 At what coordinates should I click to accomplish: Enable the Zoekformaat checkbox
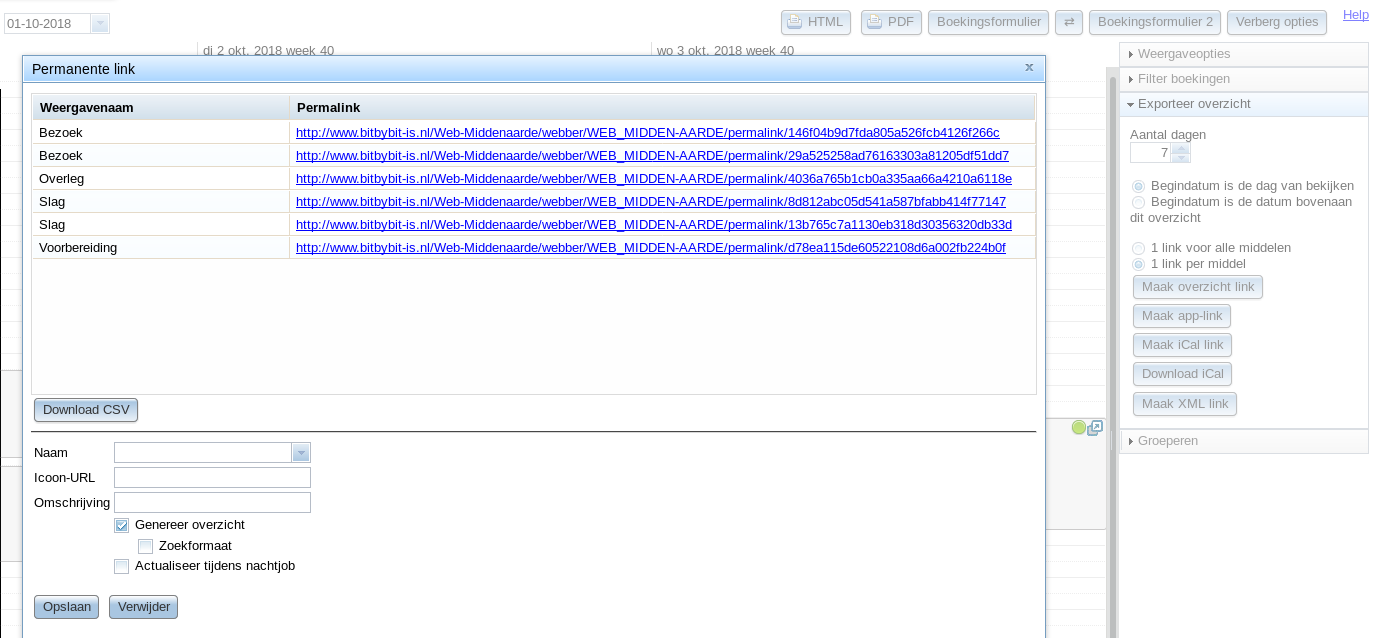(145, 546)
